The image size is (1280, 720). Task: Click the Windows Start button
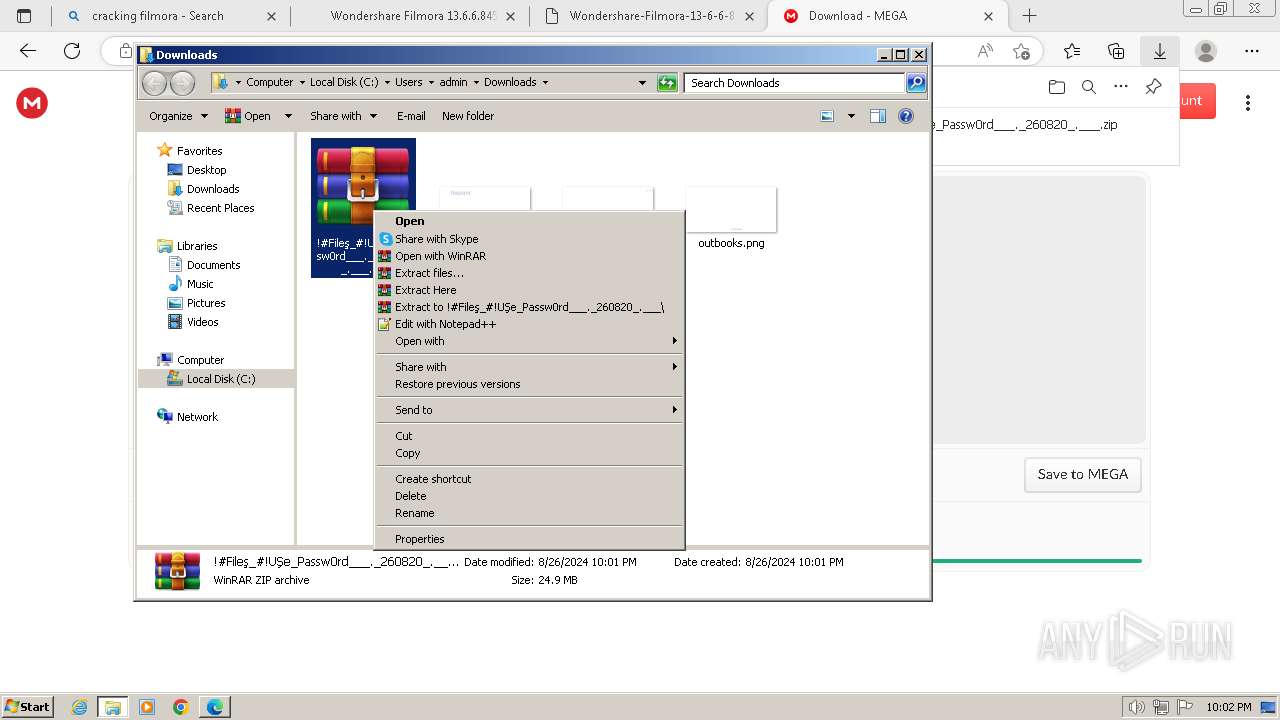[x=27, y=706]
